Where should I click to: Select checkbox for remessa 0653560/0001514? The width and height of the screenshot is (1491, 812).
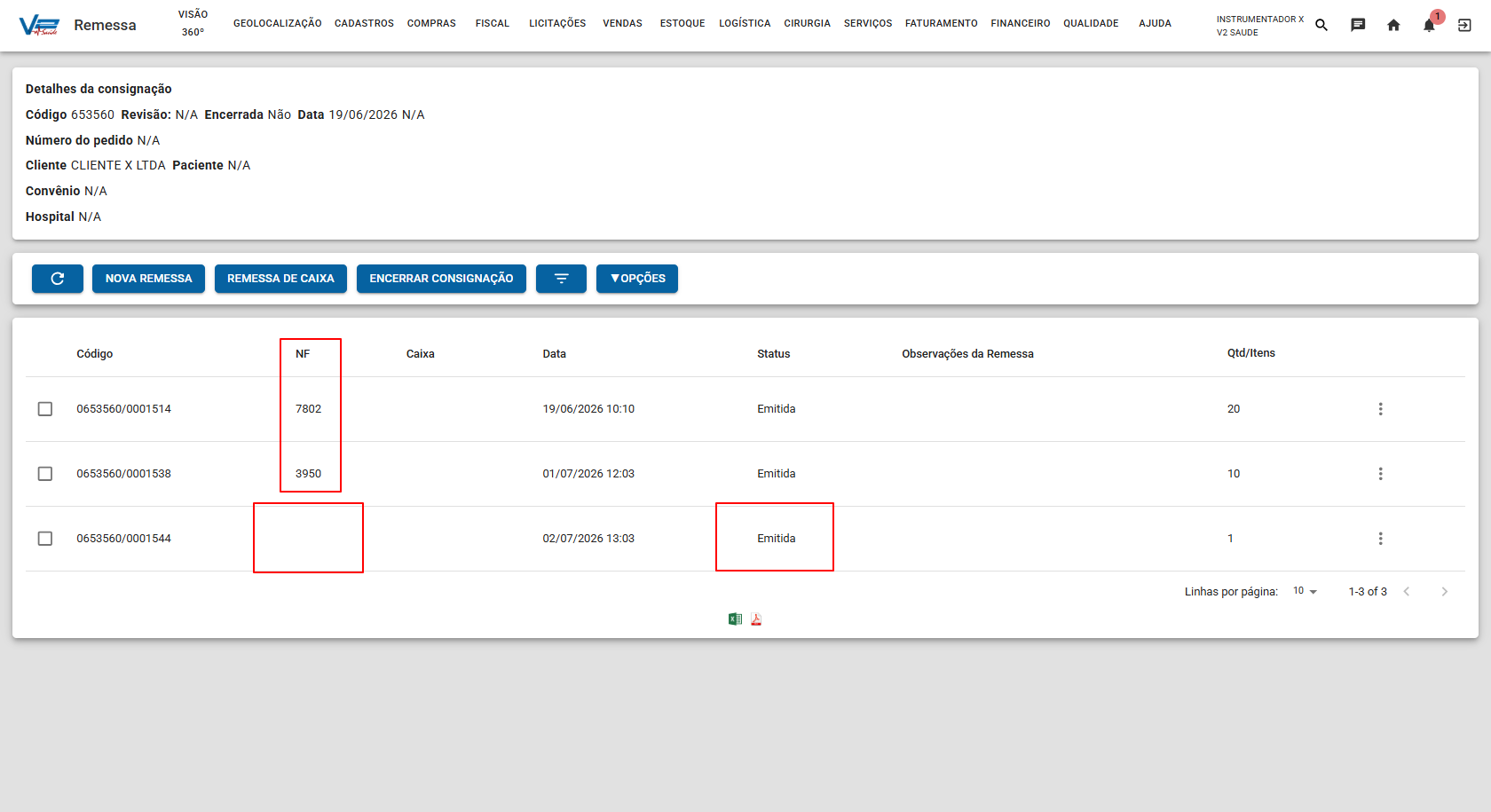click(45, 409)
